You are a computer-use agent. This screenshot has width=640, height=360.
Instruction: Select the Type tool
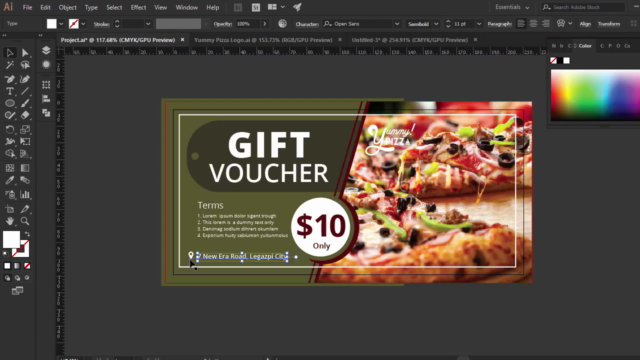10,91
